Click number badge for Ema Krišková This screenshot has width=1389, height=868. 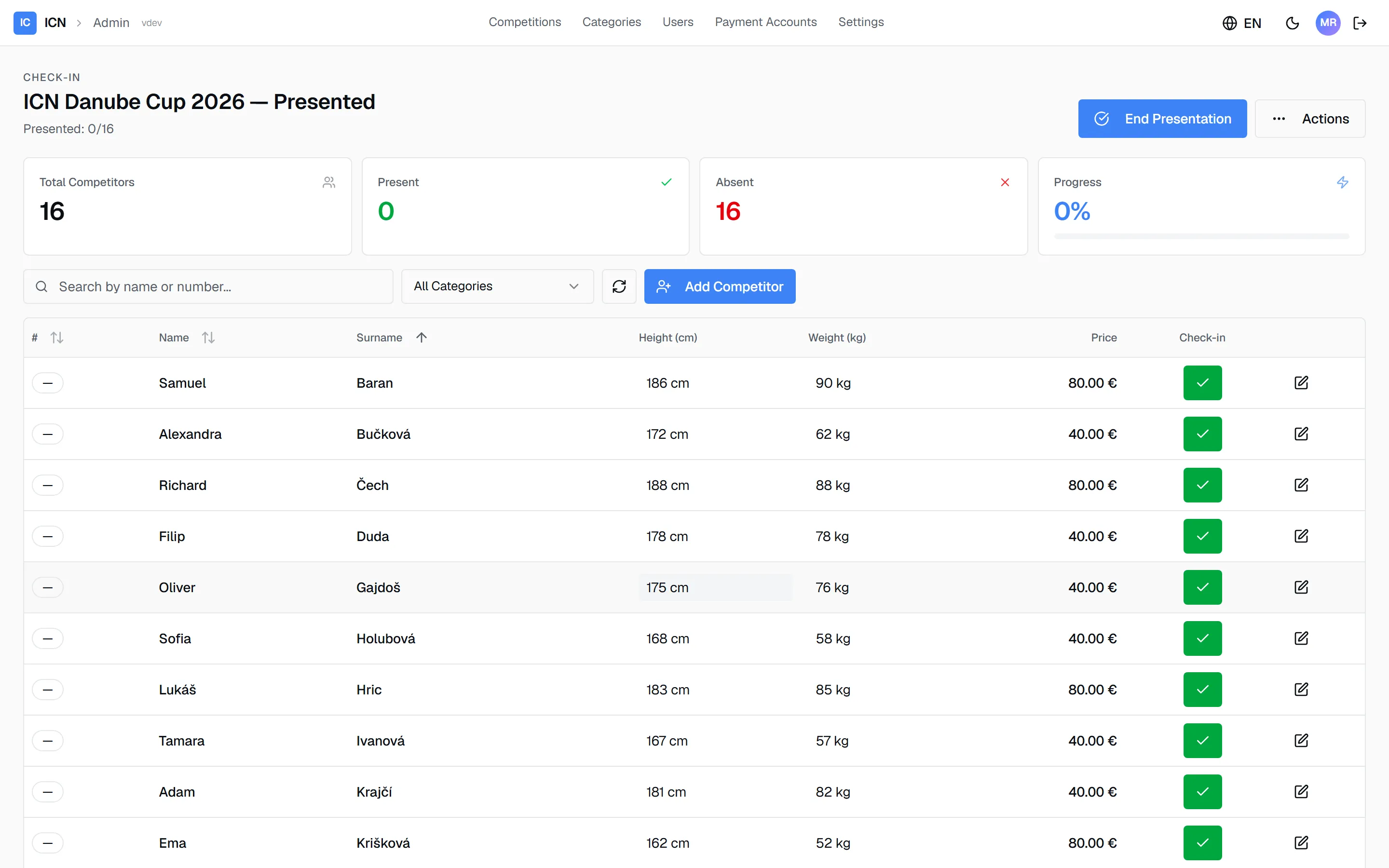coord(48,843)
